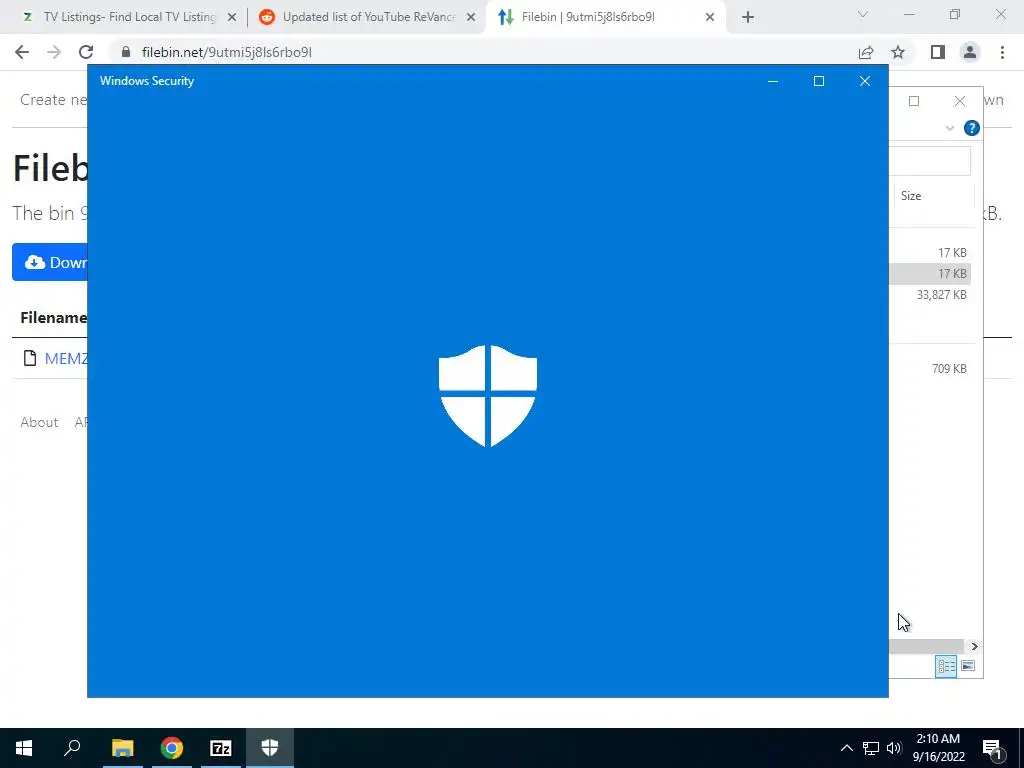This screenshot has height=768, width=1024.
Task: Open taskbar search magnifier
Action: coord(72,748)
